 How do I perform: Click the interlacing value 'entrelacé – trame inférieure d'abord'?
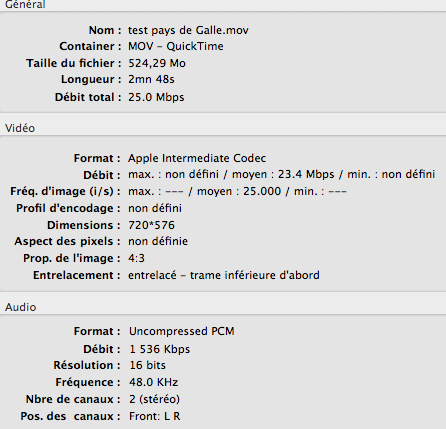[x=224, y=275]
